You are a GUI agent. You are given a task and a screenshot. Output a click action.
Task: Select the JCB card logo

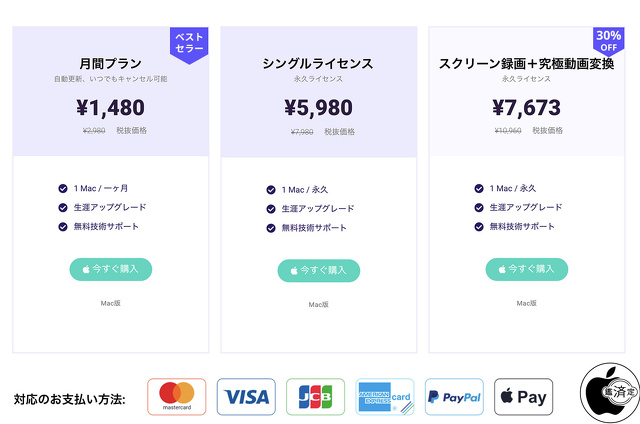(x=315, y=396)
